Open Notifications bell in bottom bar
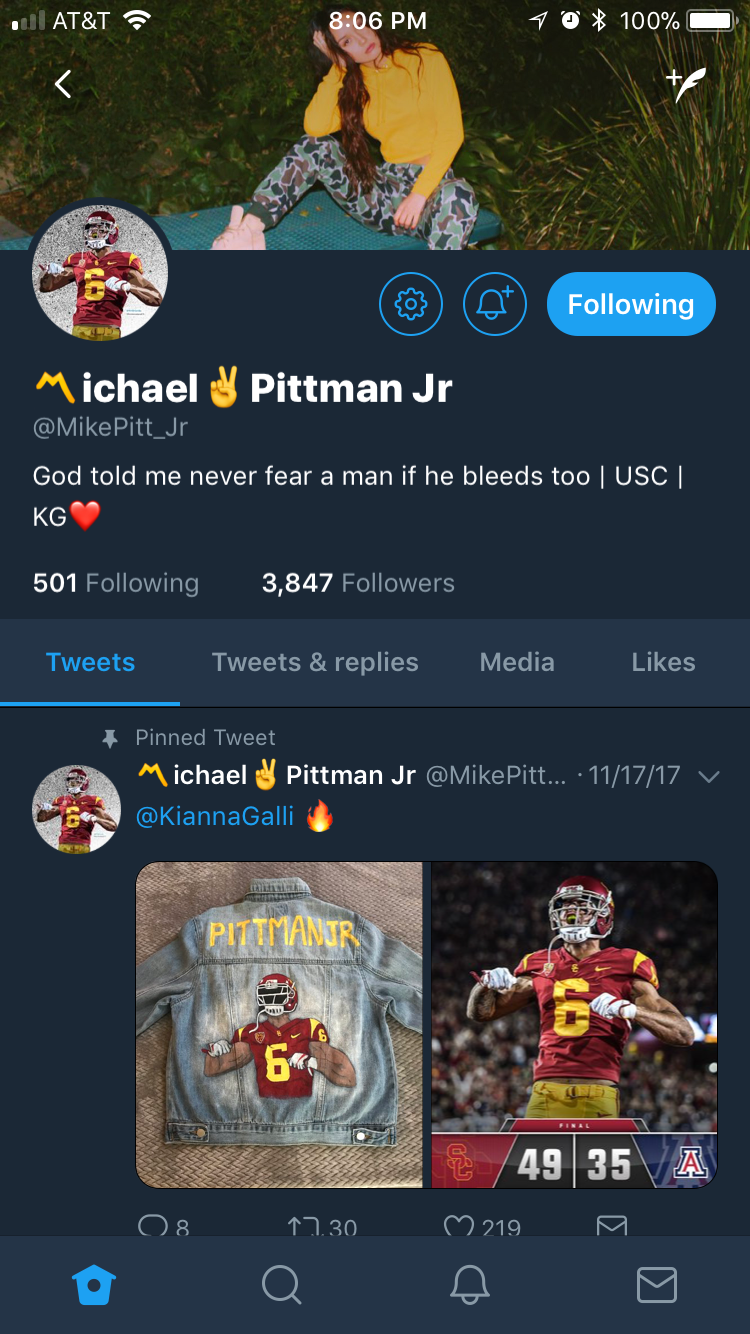750x1334 pixels. coord(469,1285)
